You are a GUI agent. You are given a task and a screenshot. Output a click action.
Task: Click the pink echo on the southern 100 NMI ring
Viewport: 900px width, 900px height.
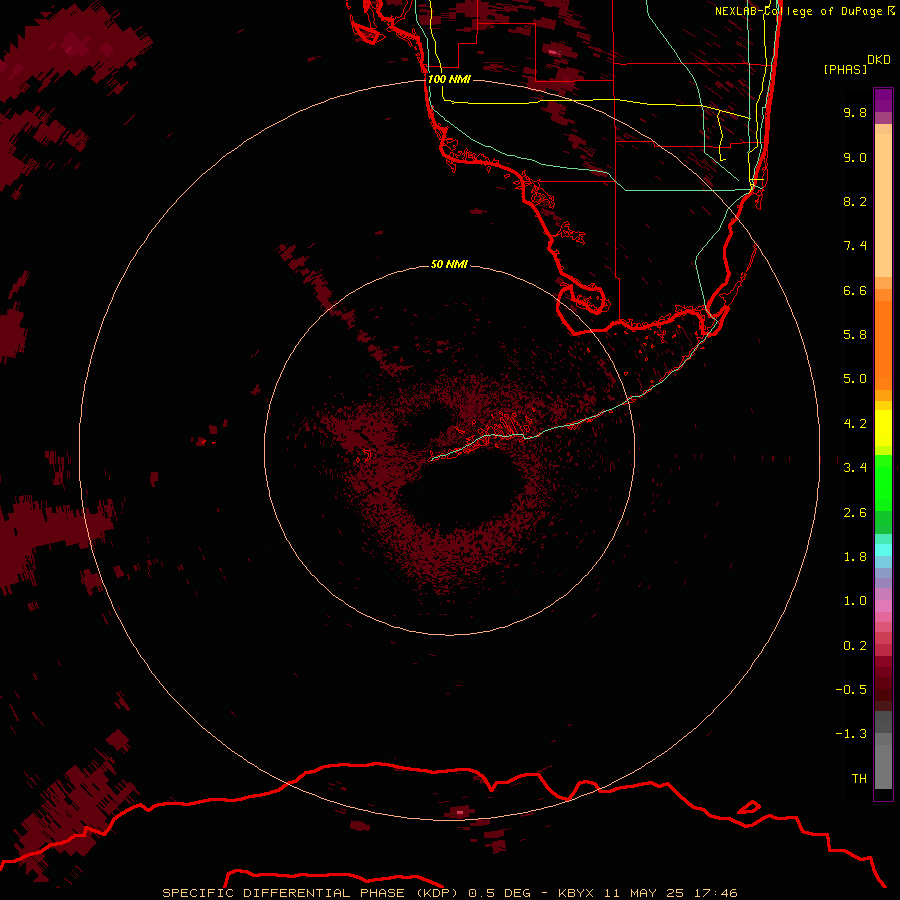(460, 812)
